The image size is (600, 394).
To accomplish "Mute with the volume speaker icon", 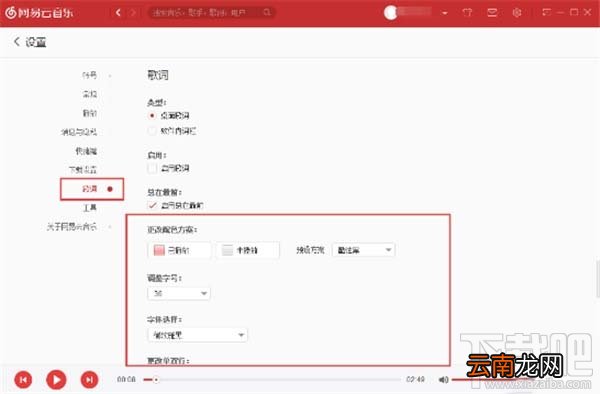I will [x=443, y=379].
